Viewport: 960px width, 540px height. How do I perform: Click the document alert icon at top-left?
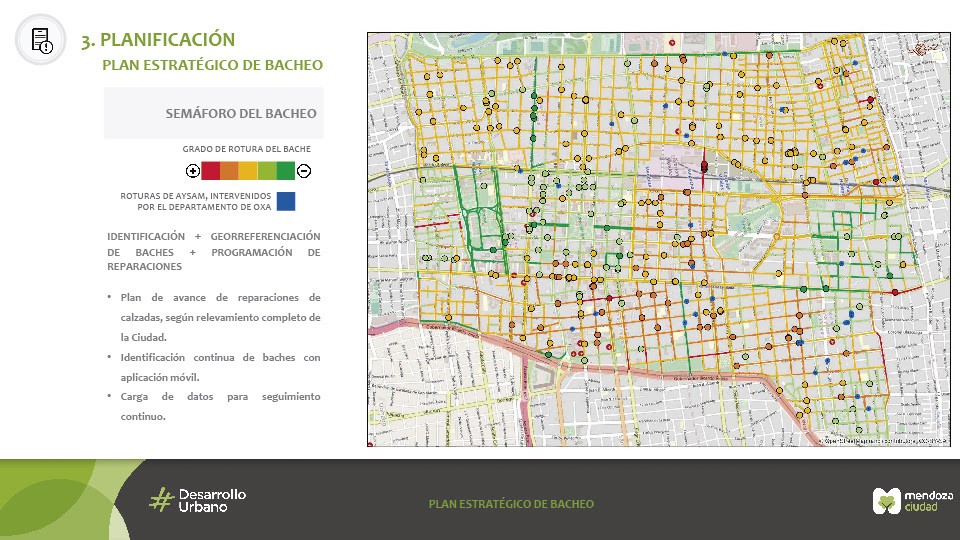[x=41, y=40]
